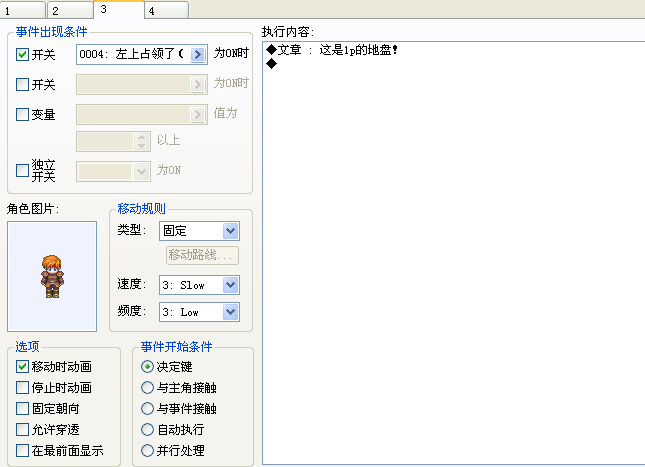Click the disabled second switch picker arrow
Image resolution: width=645 pixels, height=467 pixels.
(198, 84)
